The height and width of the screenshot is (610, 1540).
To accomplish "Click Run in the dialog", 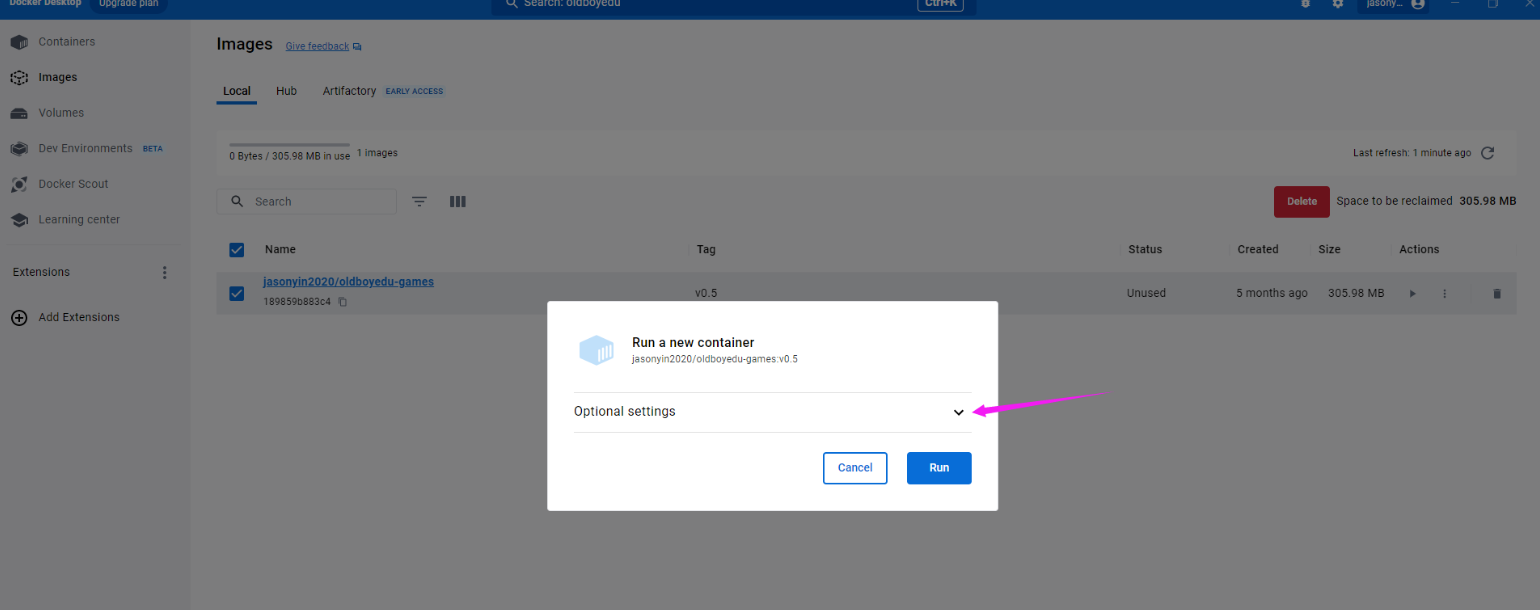I will [939, 468].
